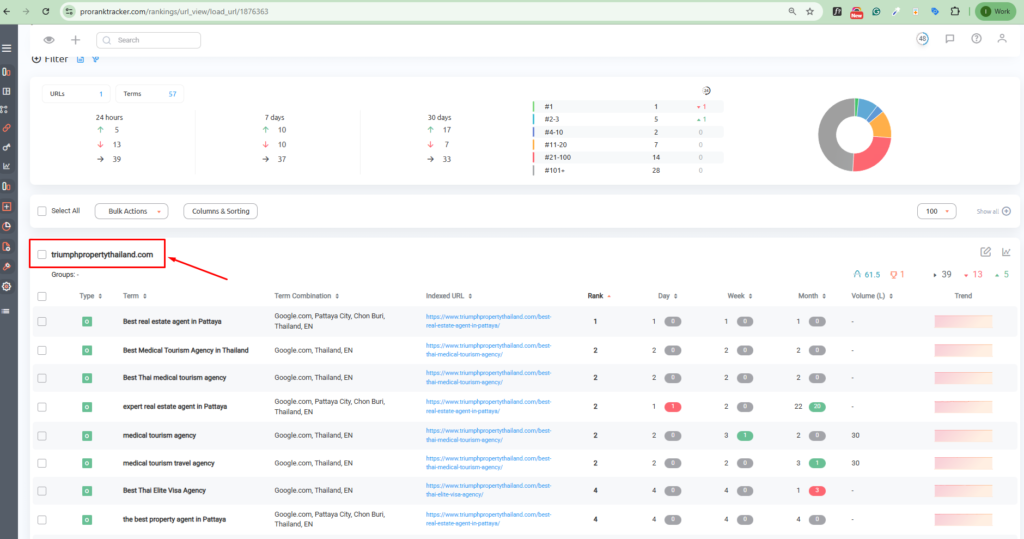Open the red plus-square sidebar icon
The height and width of the screenshot is (539, 1024).
(7, 206)
